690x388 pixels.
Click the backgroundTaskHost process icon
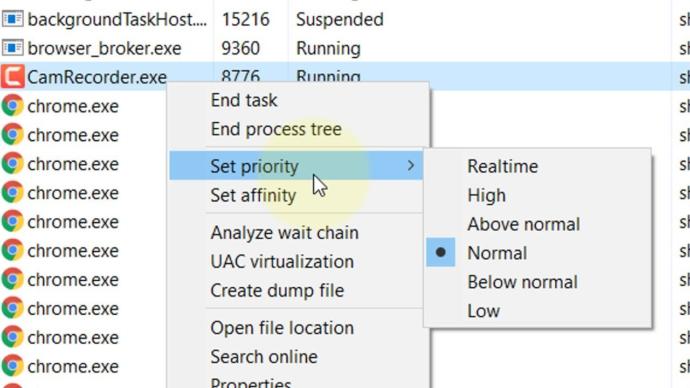(12, 19)
